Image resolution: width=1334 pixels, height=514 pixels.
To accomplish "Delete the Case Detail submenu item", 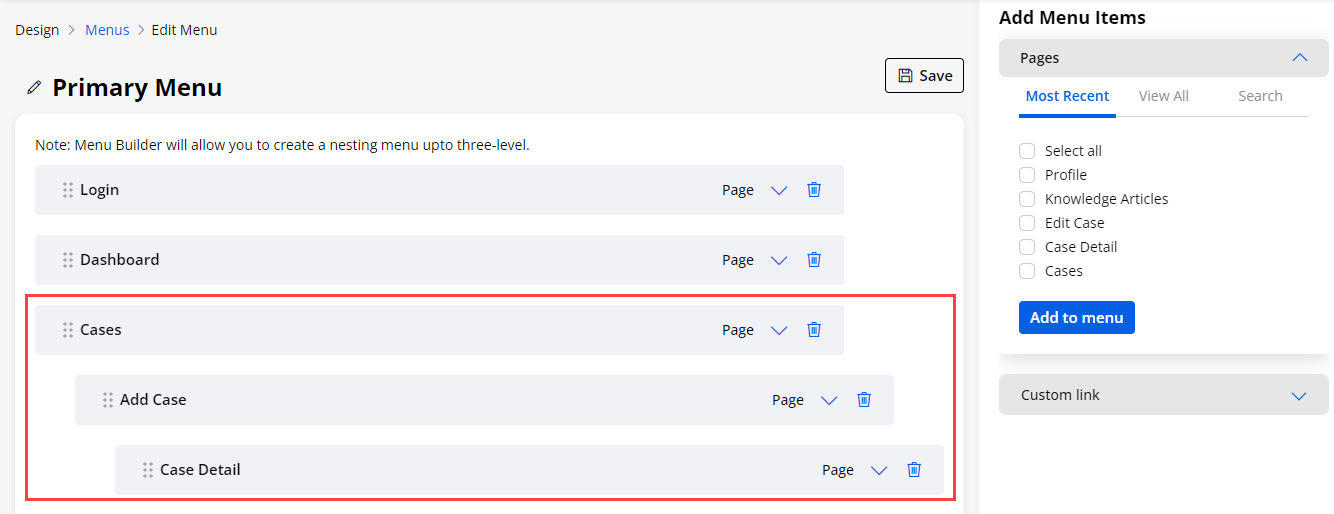I will pos(914,470).
